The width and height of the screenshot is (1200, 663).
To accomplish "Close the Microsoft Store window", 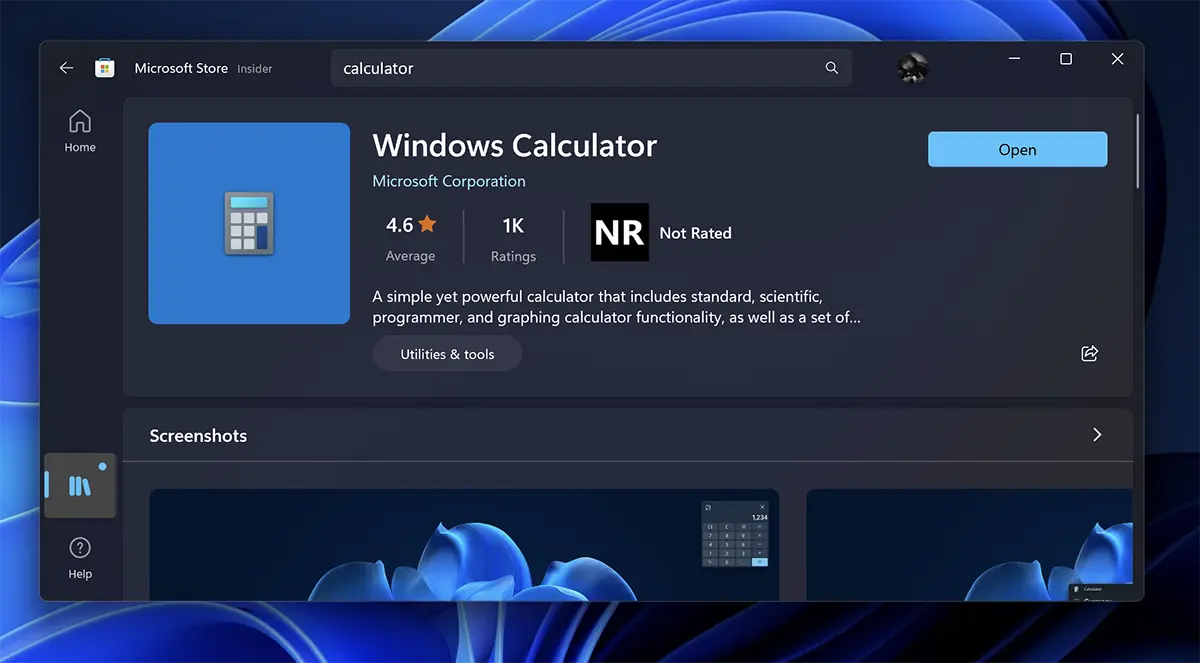I will tap(1118, 60).
